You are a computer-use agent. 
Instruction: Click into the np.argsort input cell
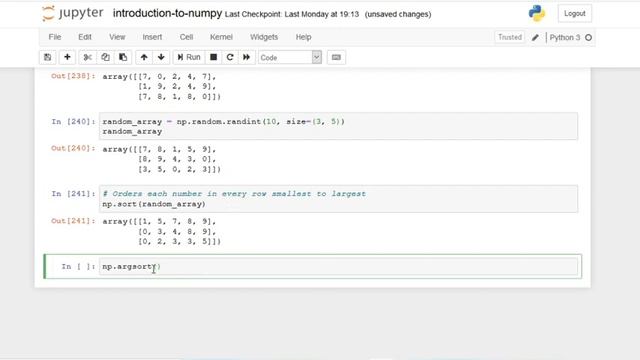pyautogui.click(x=338, y=267)
